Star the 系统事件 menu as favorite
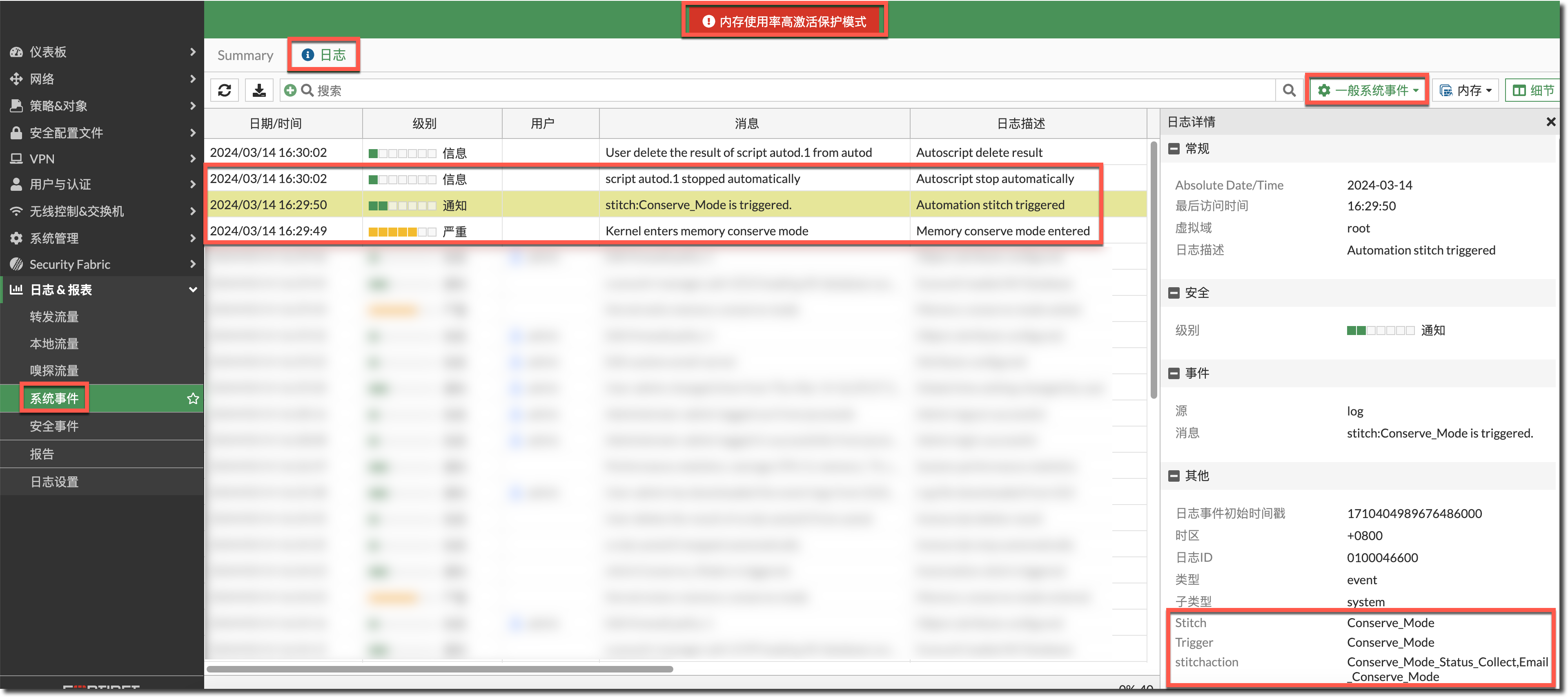 click(193, 398)
